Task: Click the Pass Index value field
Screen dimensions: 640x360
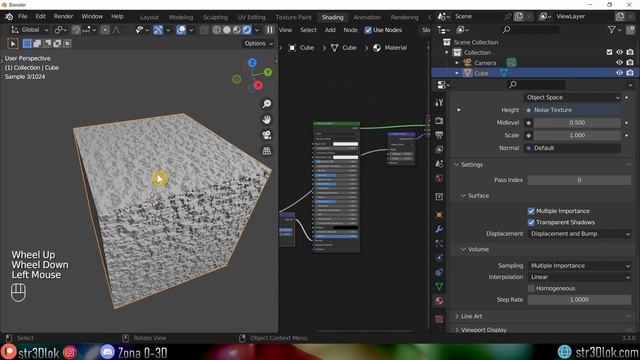Action: coord(580,180)
